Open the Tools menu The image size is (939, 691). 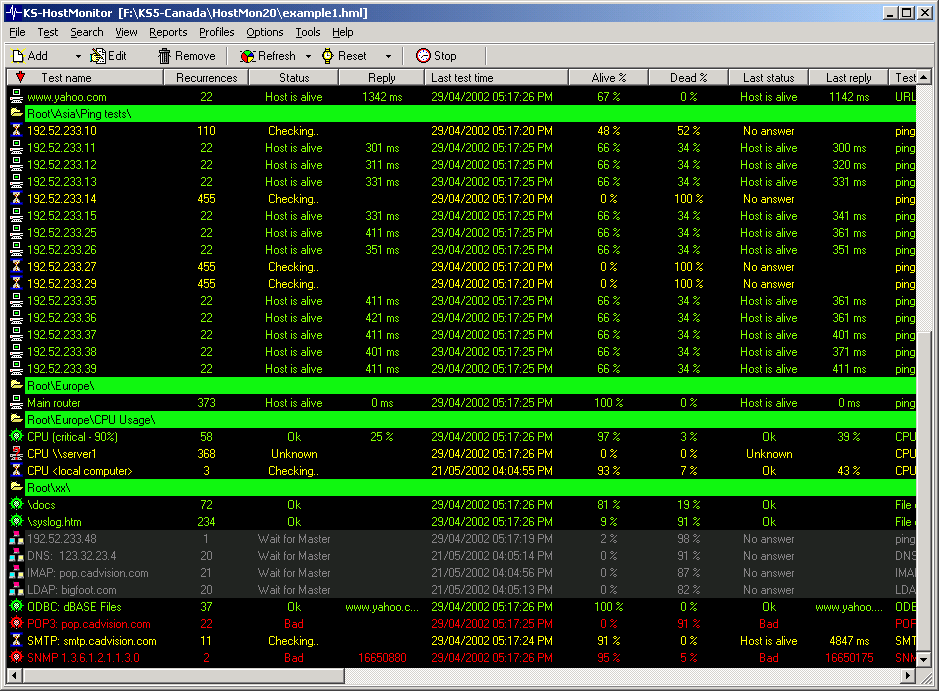308,32
